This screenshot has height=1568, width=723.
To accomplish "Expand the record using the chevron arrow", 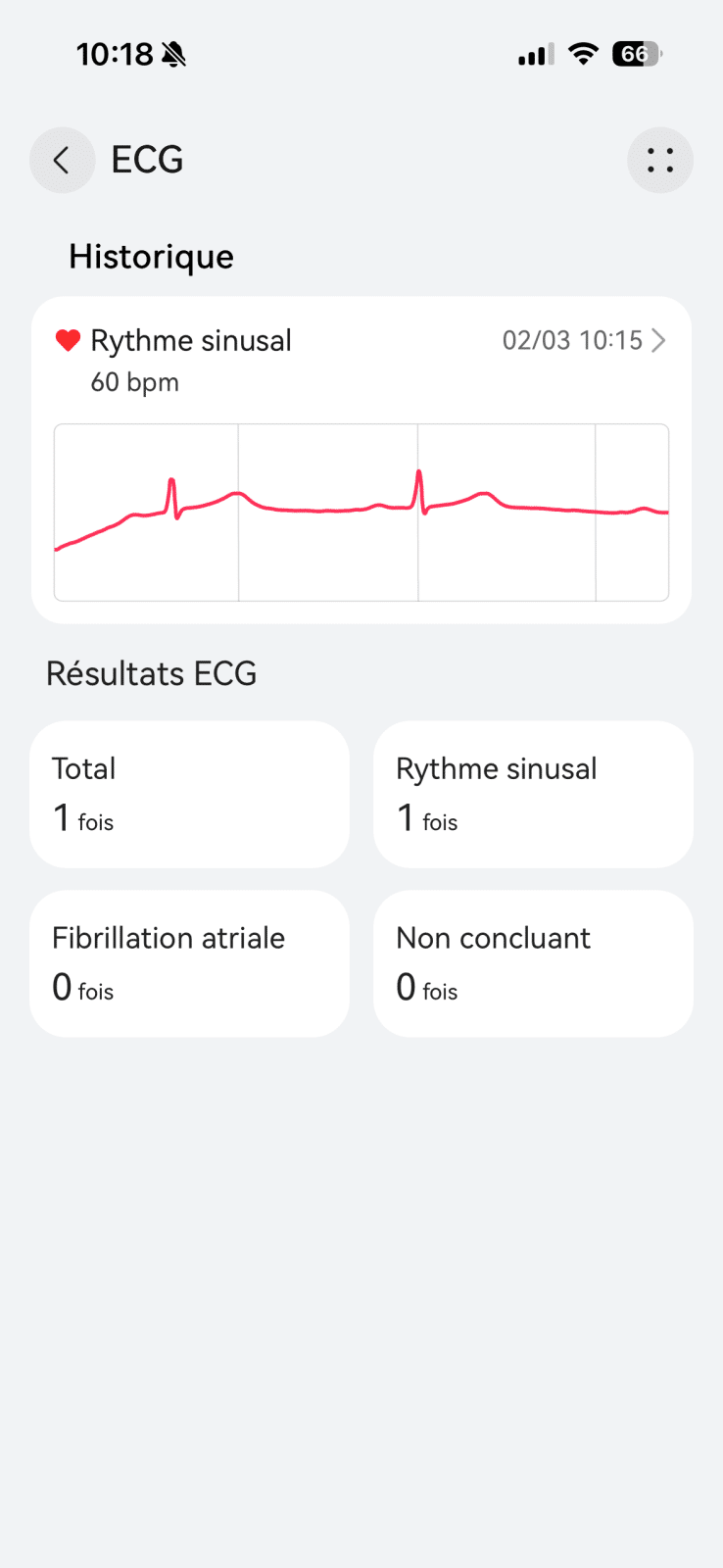I will click(x=659, y=340).
